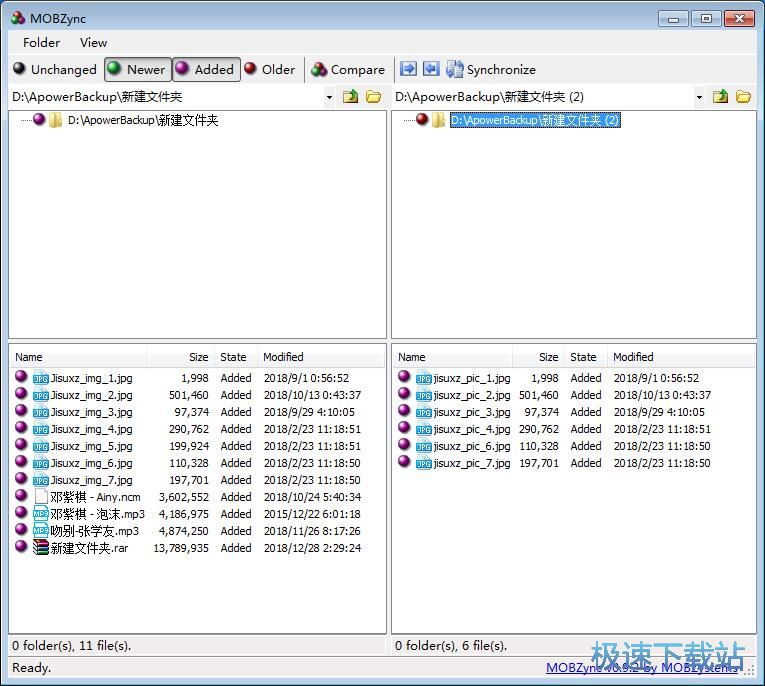Turn off the Added filter

coord(206,69)
